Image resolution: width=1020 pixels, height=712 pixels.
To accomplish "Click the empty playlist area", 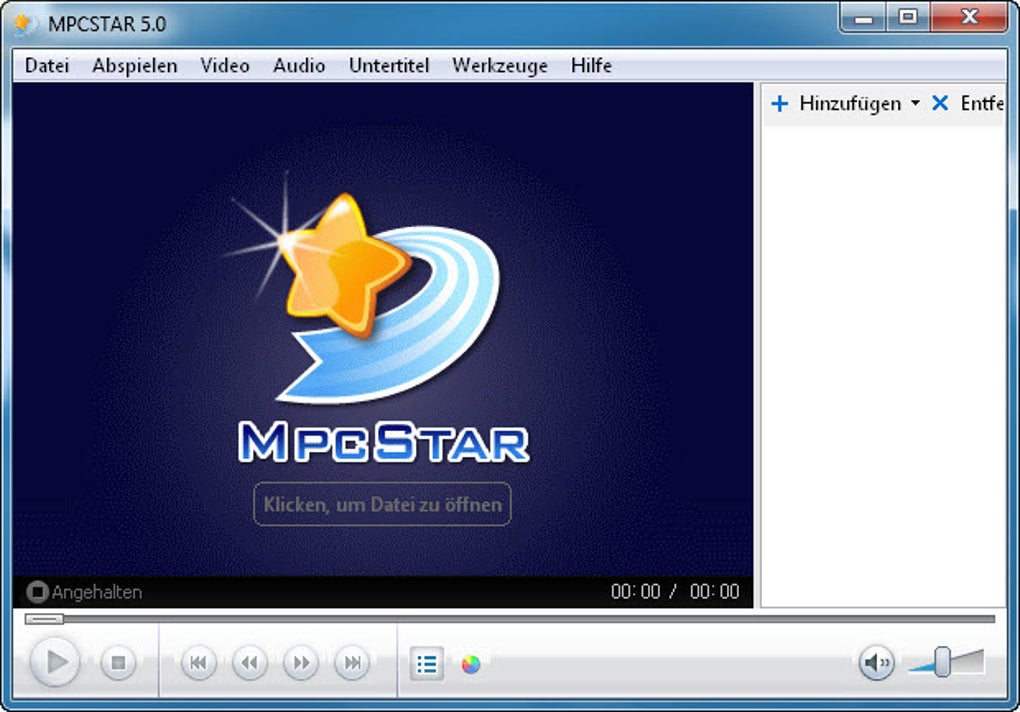I will [x=883, y=366].
